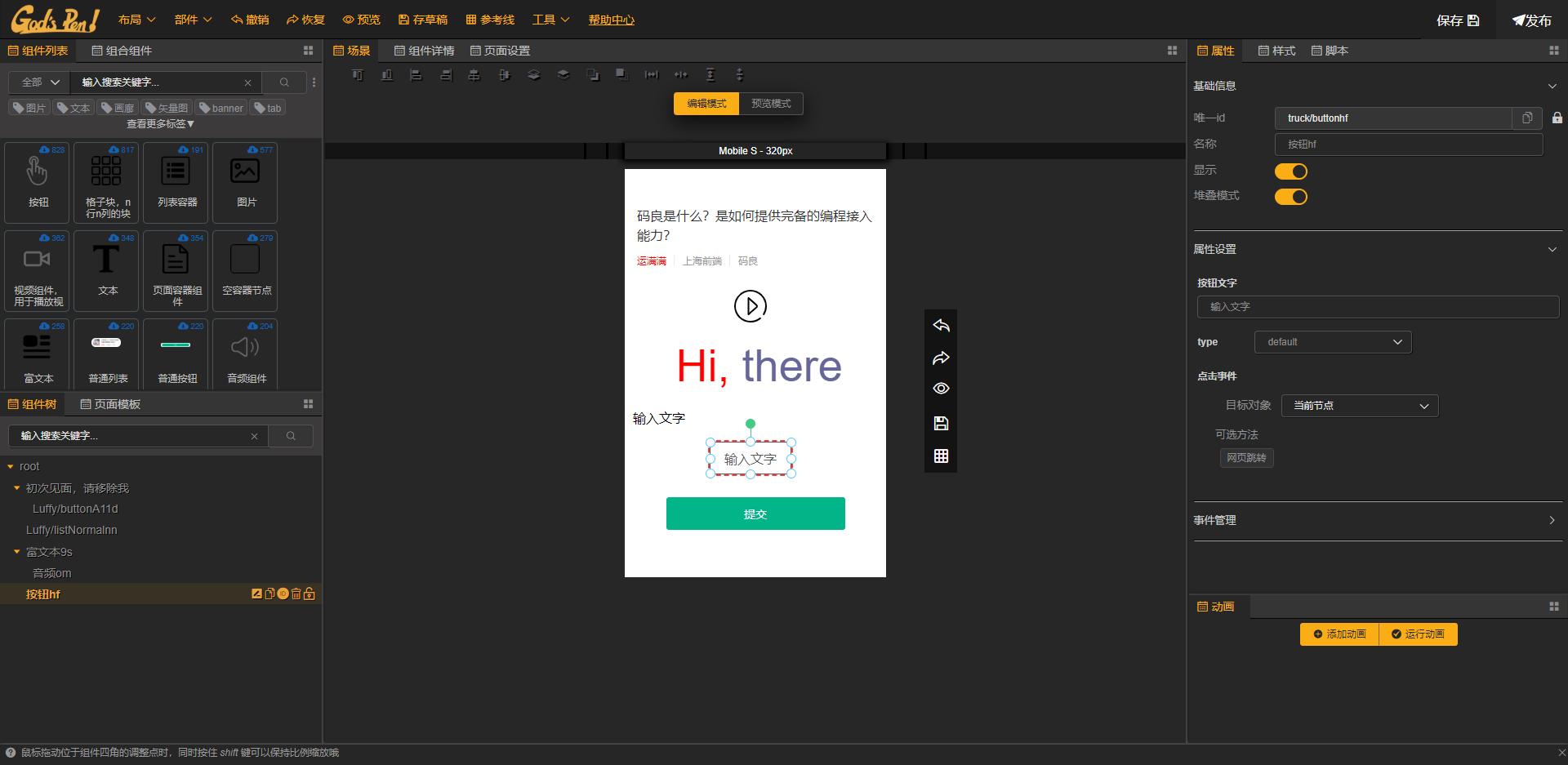Toggle the 显示 visibility switch
Viewport: 1568px width, 765px height.
click(1291, 171)
